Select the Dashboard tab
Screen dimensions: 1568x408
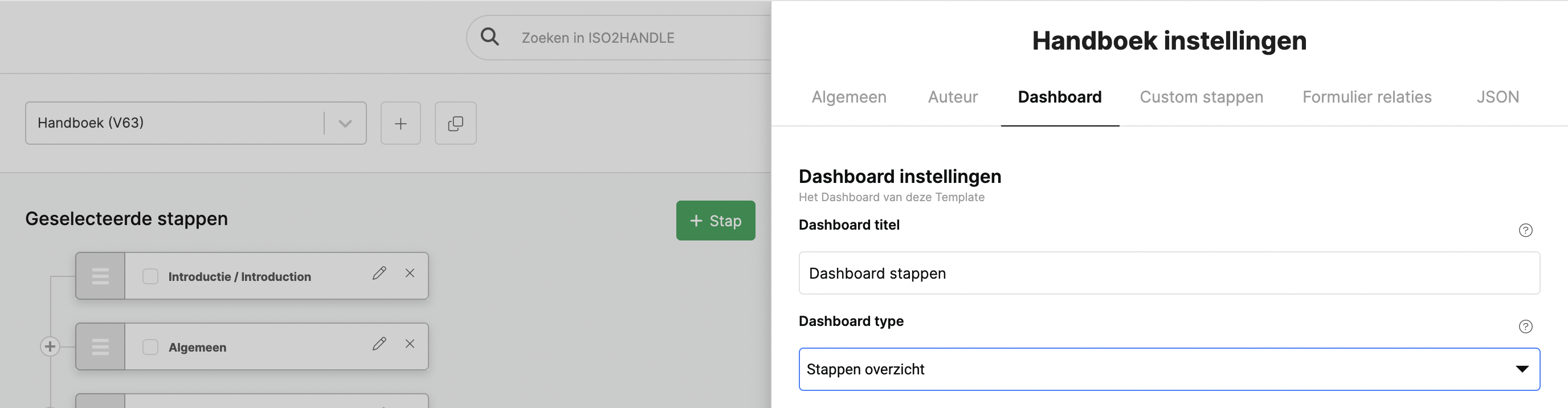pos(1060,97)
